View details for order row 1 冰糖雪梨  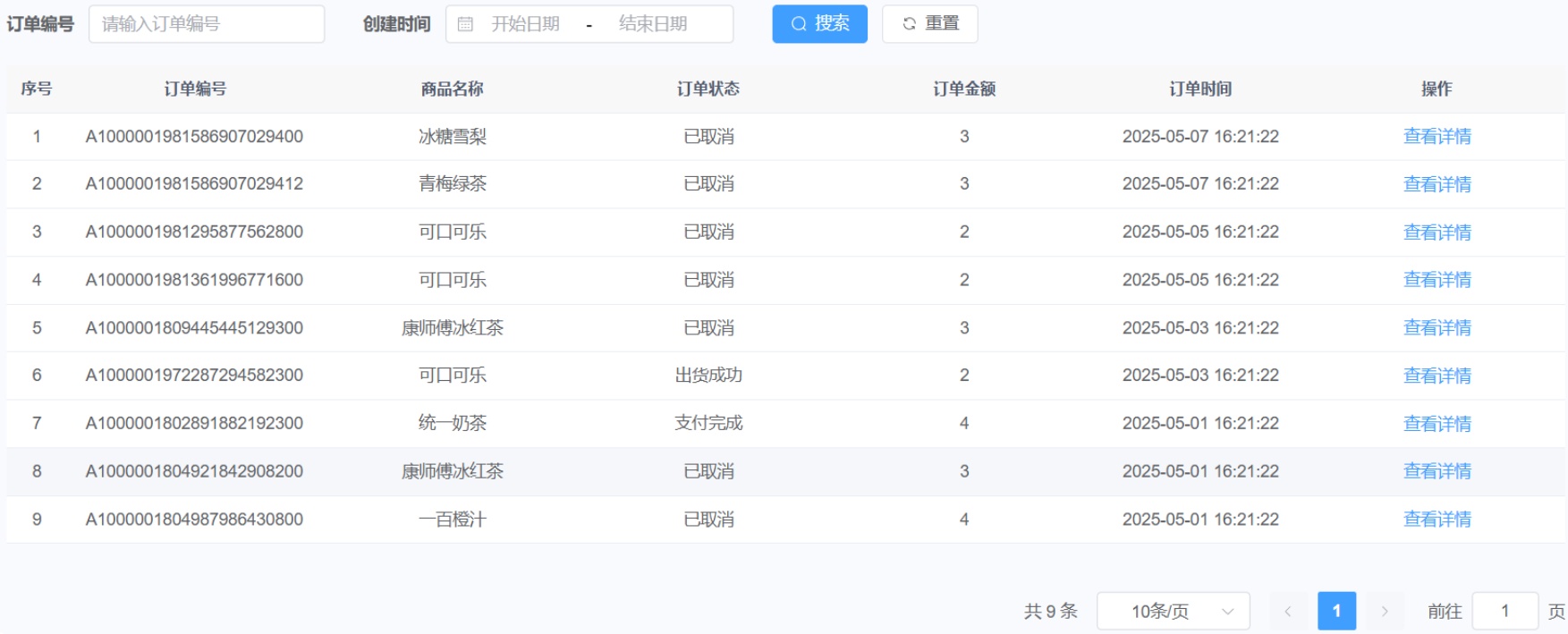click(1437, 137)
